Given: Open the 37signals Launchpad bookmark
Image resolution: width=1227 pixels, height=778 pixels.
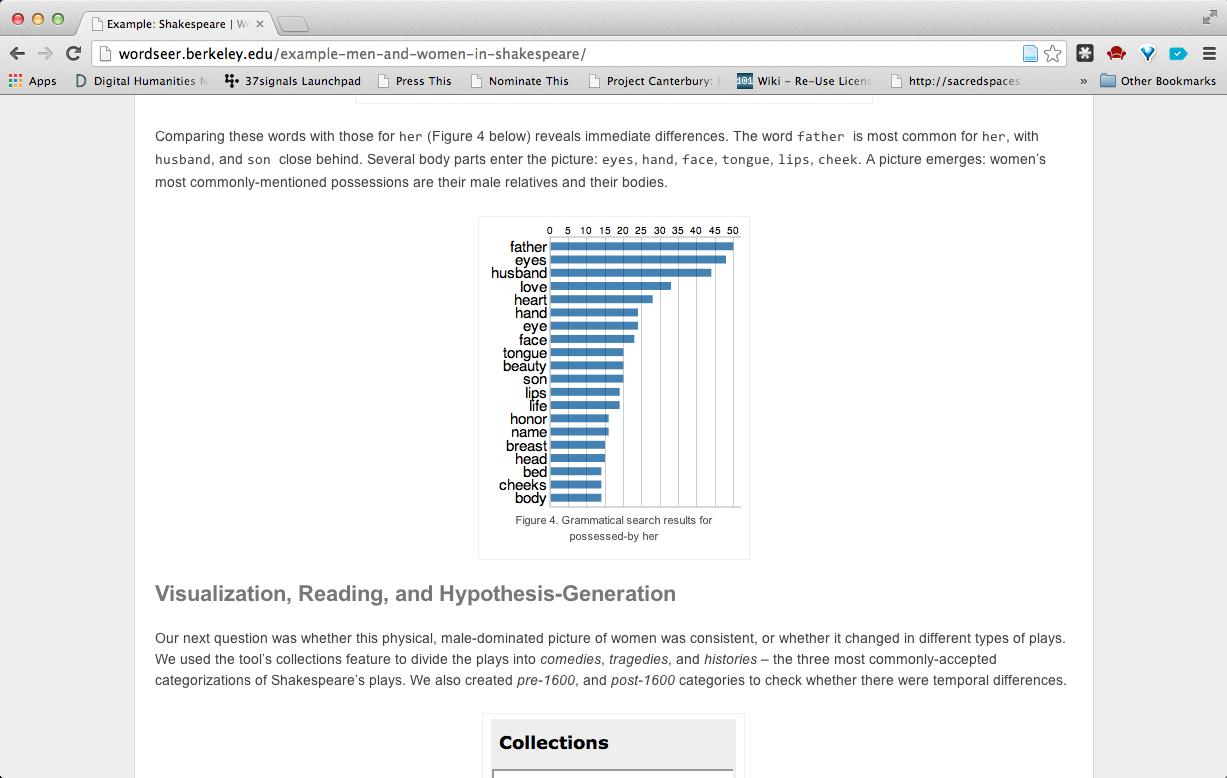Looking at the screenshot, I should [x=293, y=81].
